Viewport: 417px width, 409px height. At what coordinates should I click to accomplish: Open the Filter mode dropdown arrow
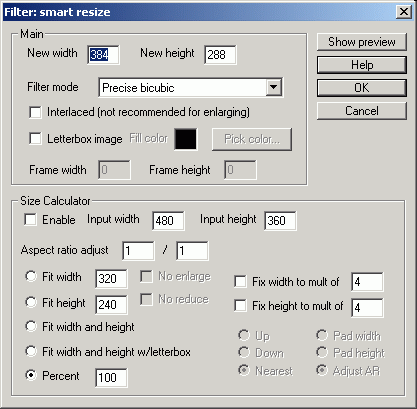point(273,88)
